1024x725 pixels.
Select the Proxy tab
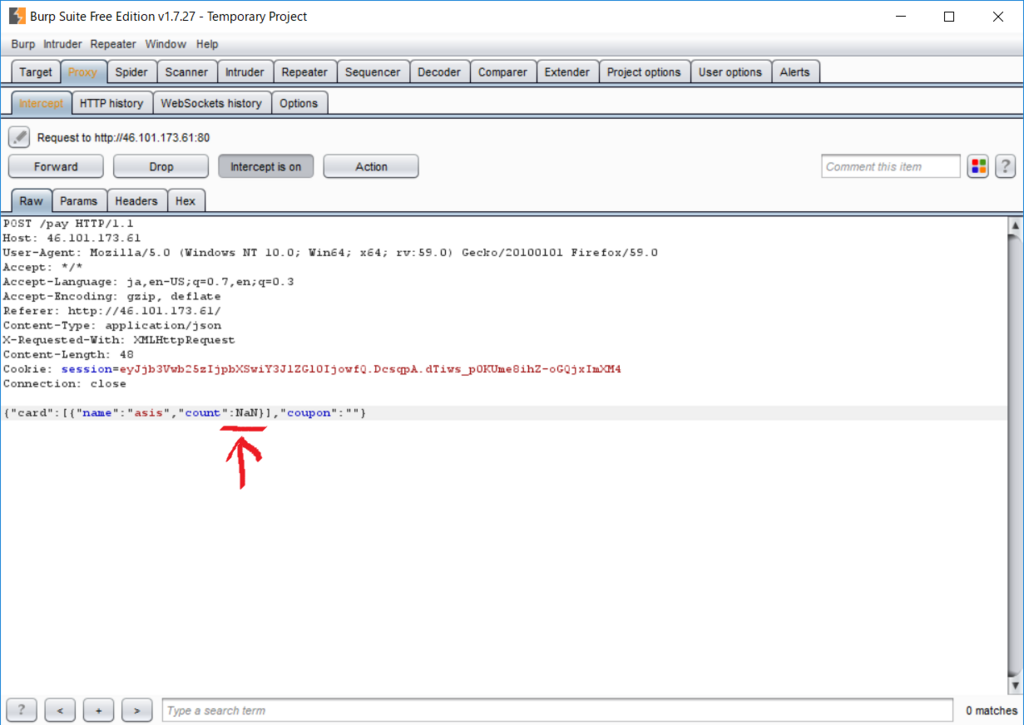point(82,72)
